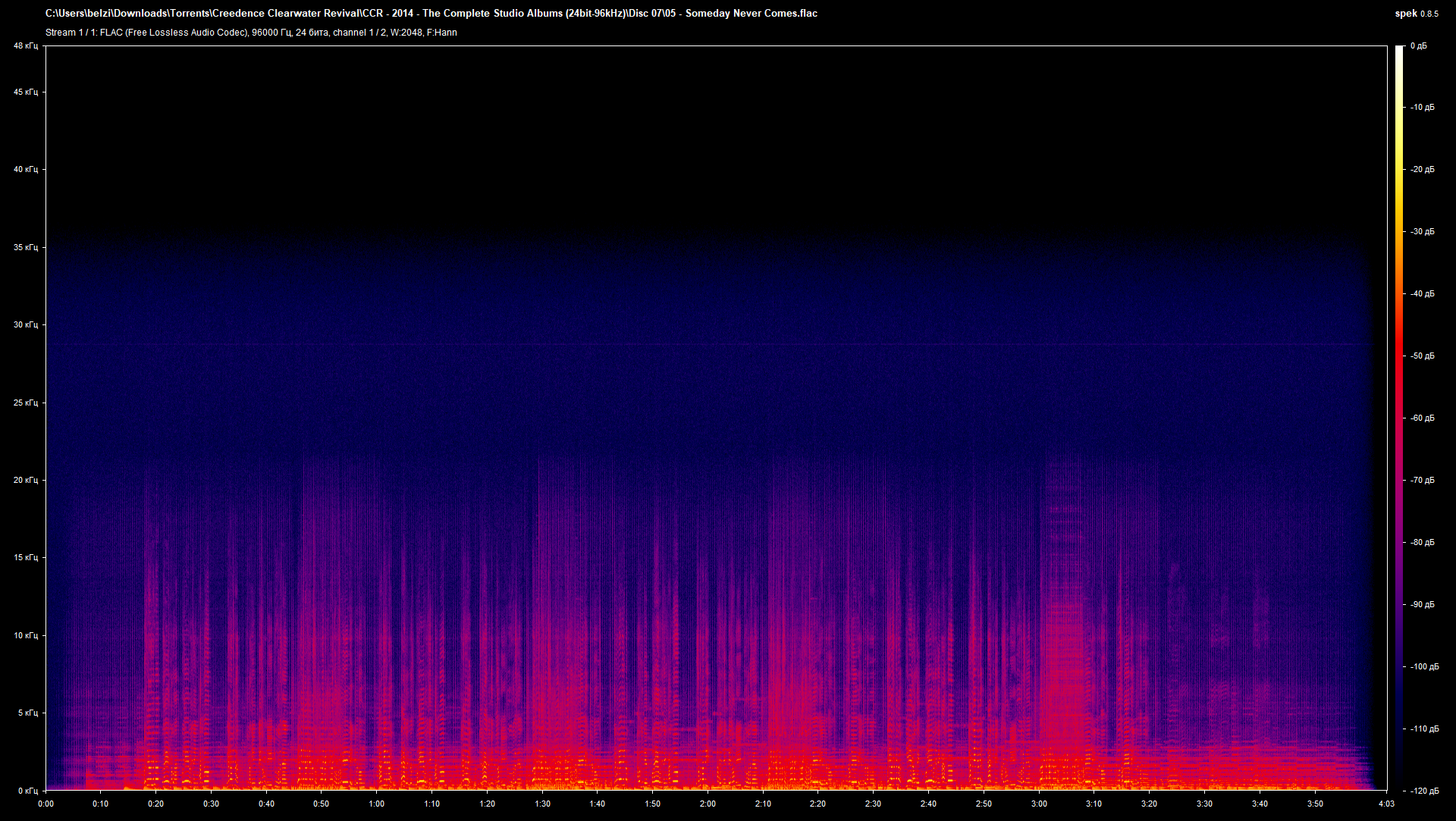Image resolution: width=1456 pixels, height=821 pixels.
Task: Click the "-120 дБ" label at legend bottom
Action: tap(1423, 790)
